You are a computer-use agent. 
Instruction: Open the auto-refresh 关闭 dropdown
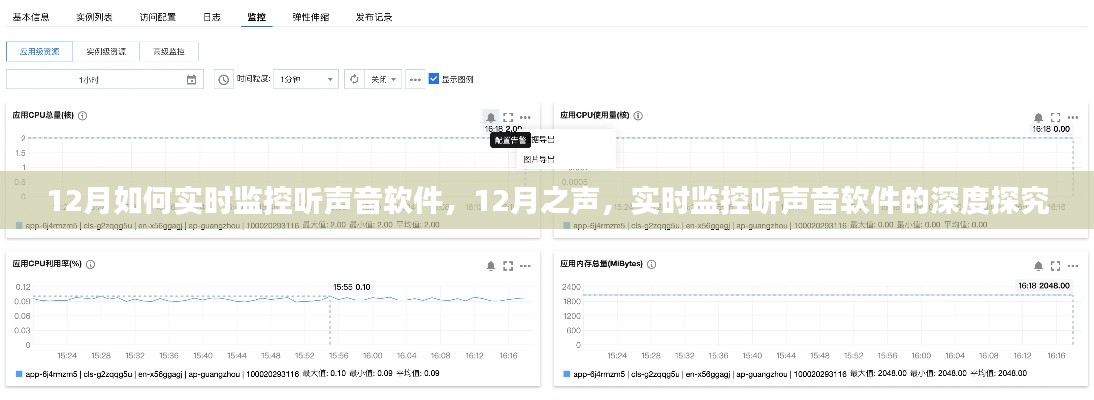(x=384, y=79)
